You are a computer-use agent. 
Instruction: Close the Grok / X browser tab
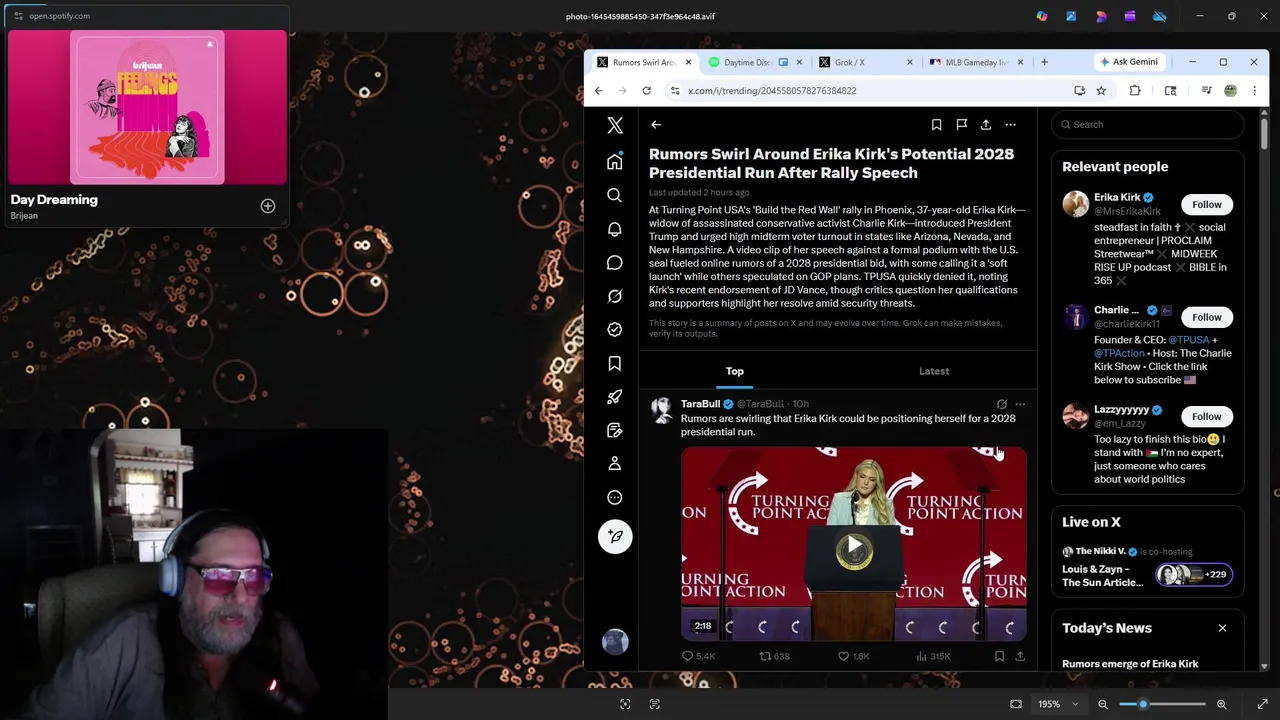pos(909,62)
